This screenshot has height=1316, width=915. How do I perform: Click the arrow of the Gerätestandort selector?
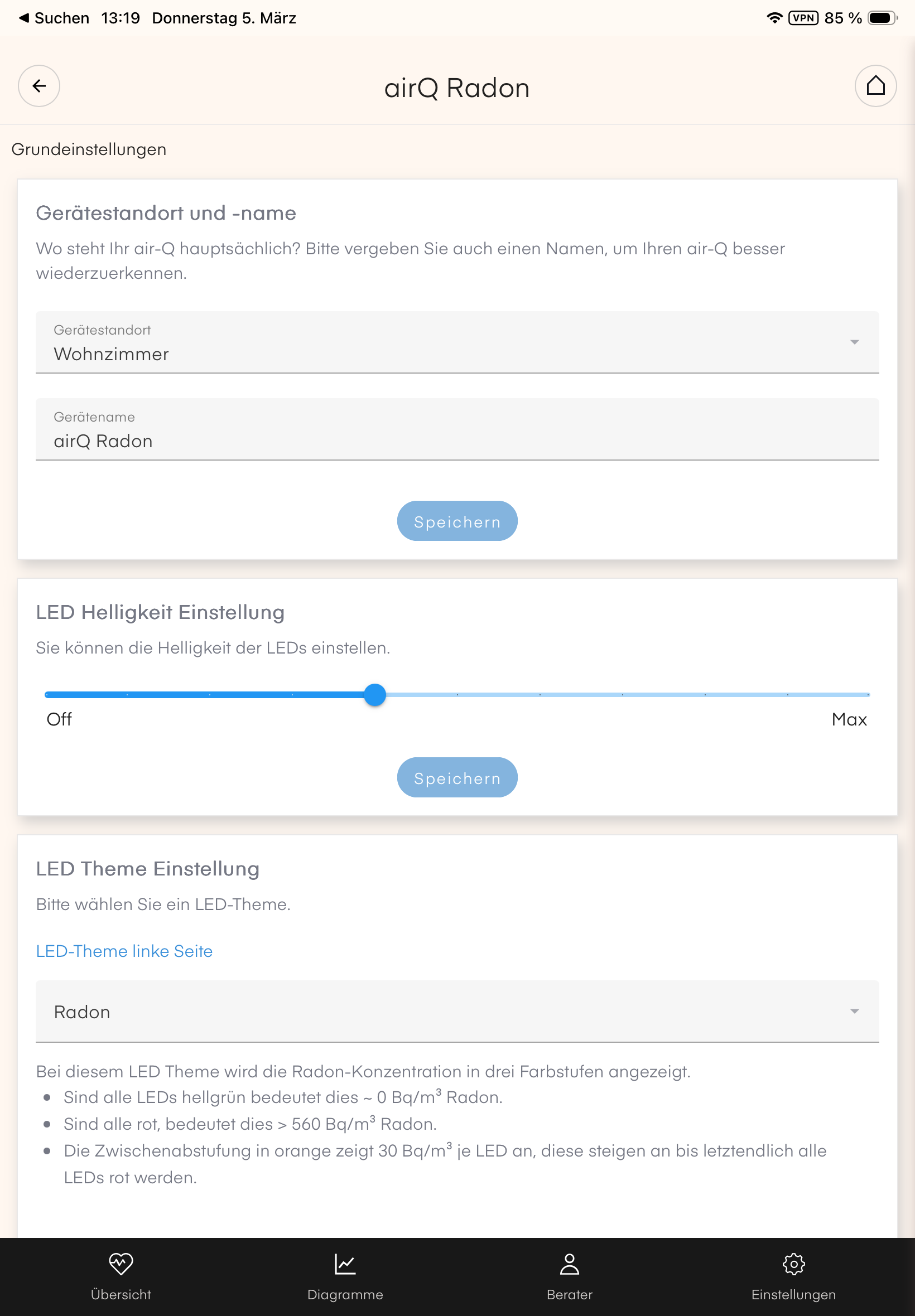(x=854, y=342)
